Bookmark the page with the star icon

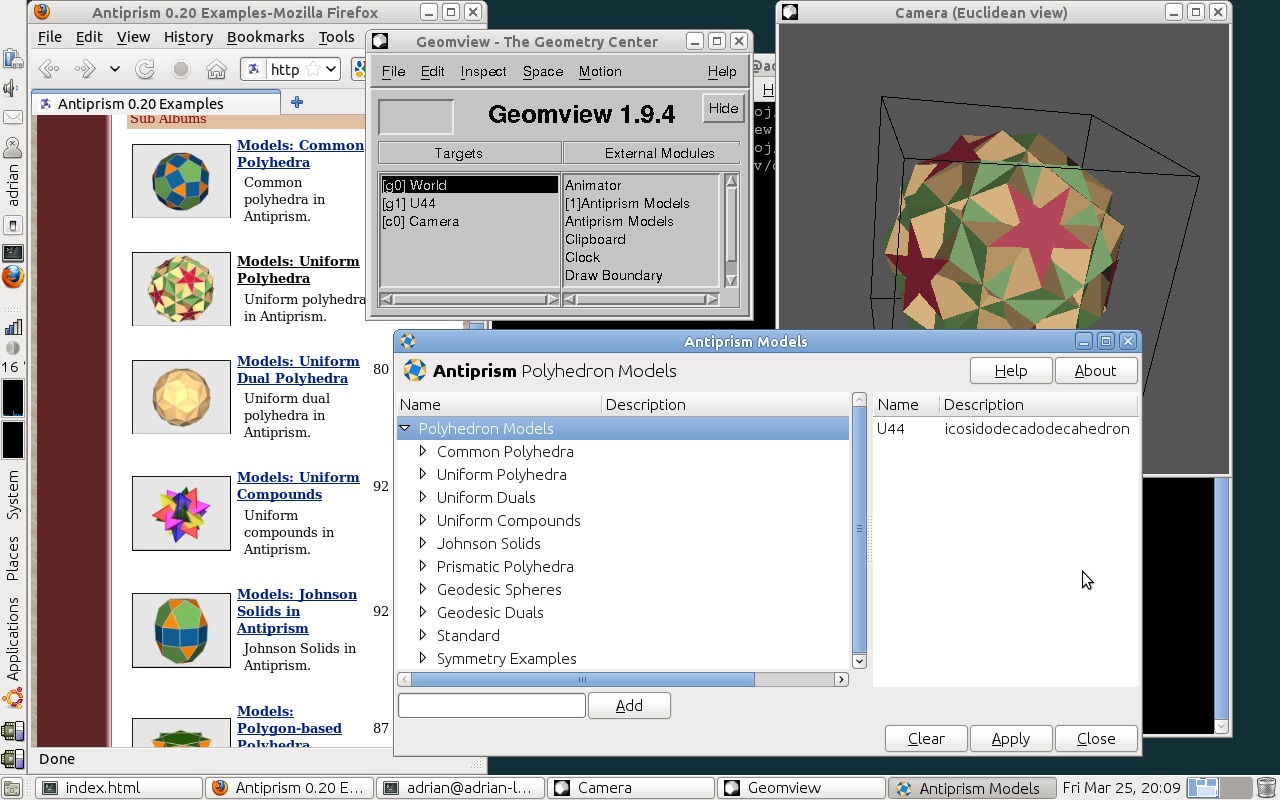[313, 69]
